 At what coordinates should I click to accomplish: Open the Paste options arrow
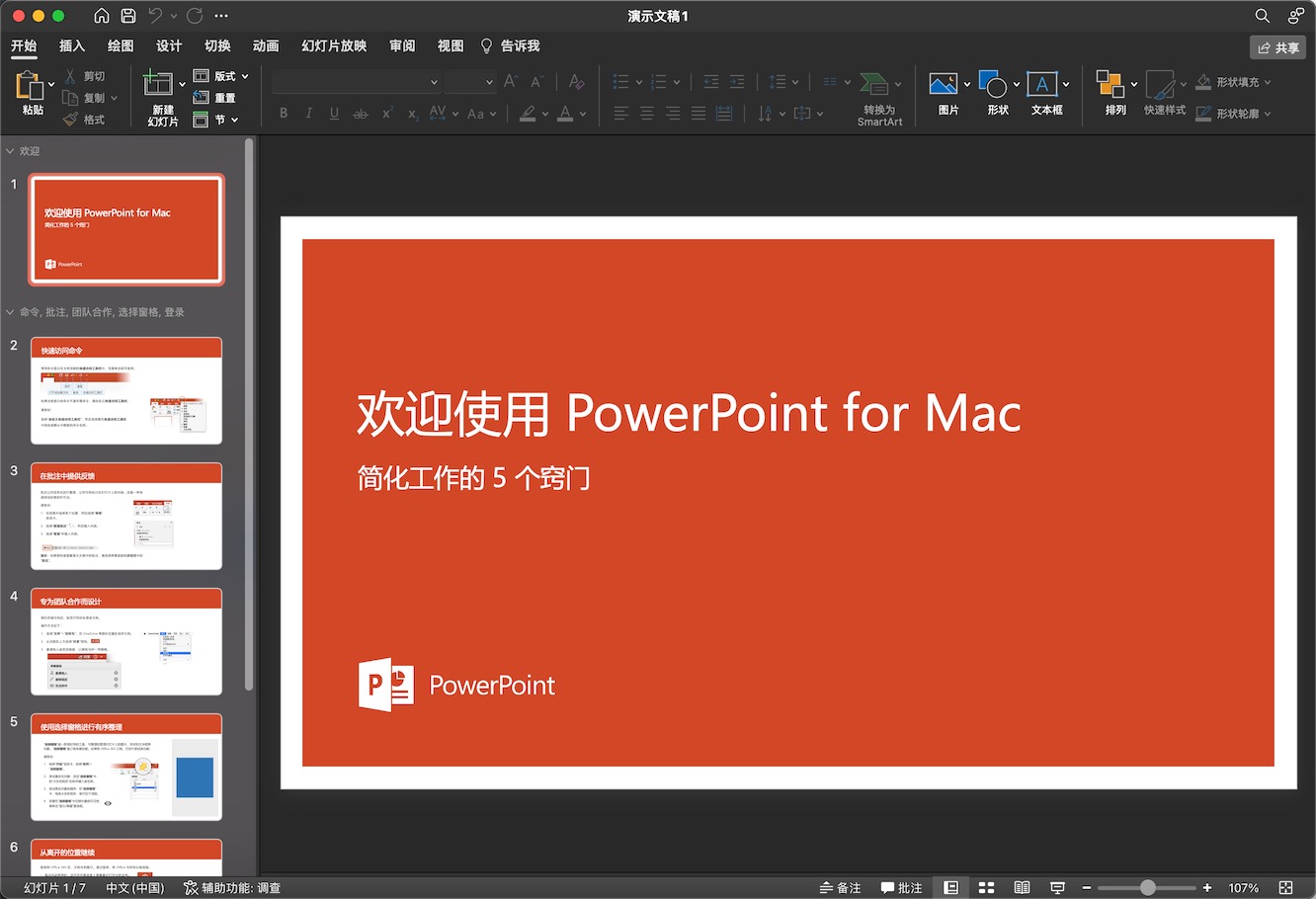coord(51,84)
